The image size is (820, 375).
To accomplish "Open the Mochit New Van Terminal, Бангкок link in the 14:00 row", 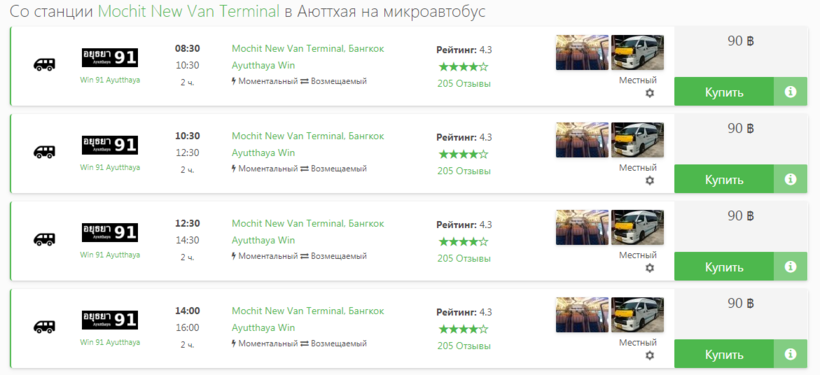I will 308,311.
